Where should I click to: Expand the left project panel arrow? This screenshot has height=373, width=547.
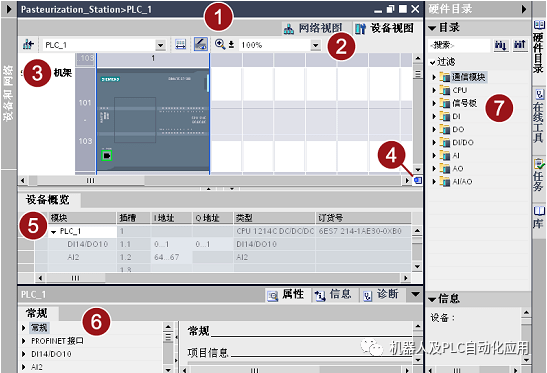[9, 9]
